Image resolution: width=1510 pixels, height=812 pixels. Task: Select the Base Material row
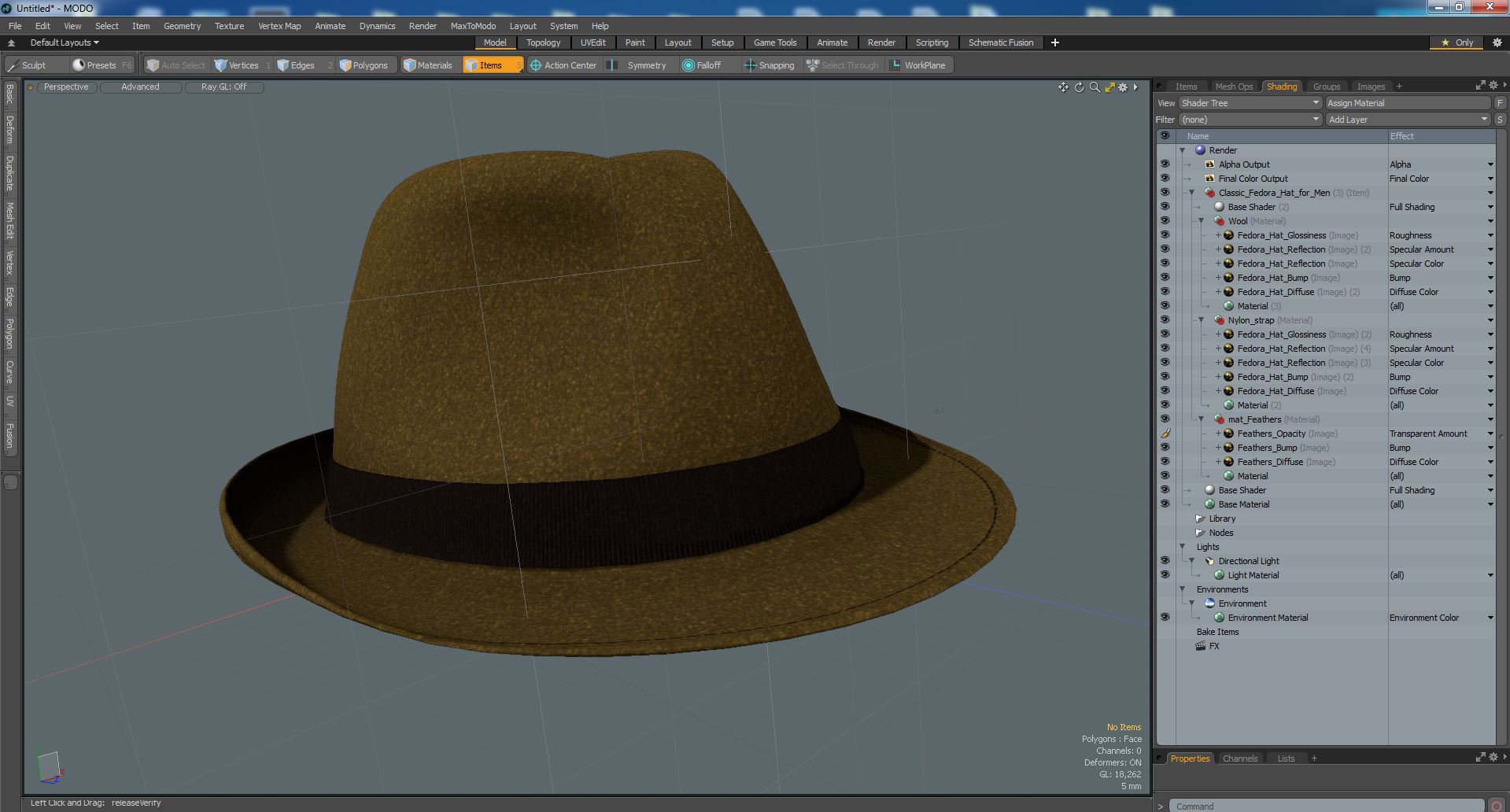[x=1327, y=504]
